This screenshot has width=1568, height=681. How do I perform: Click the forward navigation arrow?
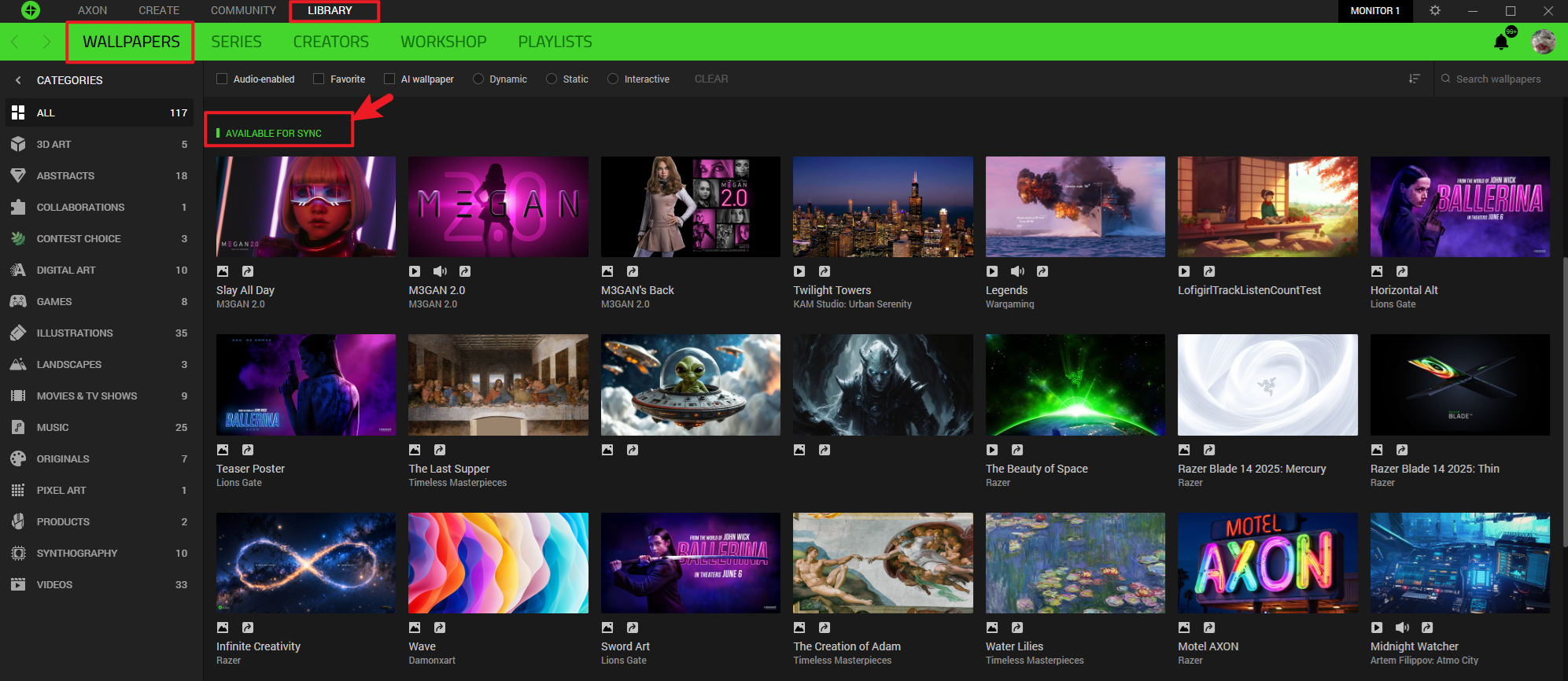pos(46,42)
